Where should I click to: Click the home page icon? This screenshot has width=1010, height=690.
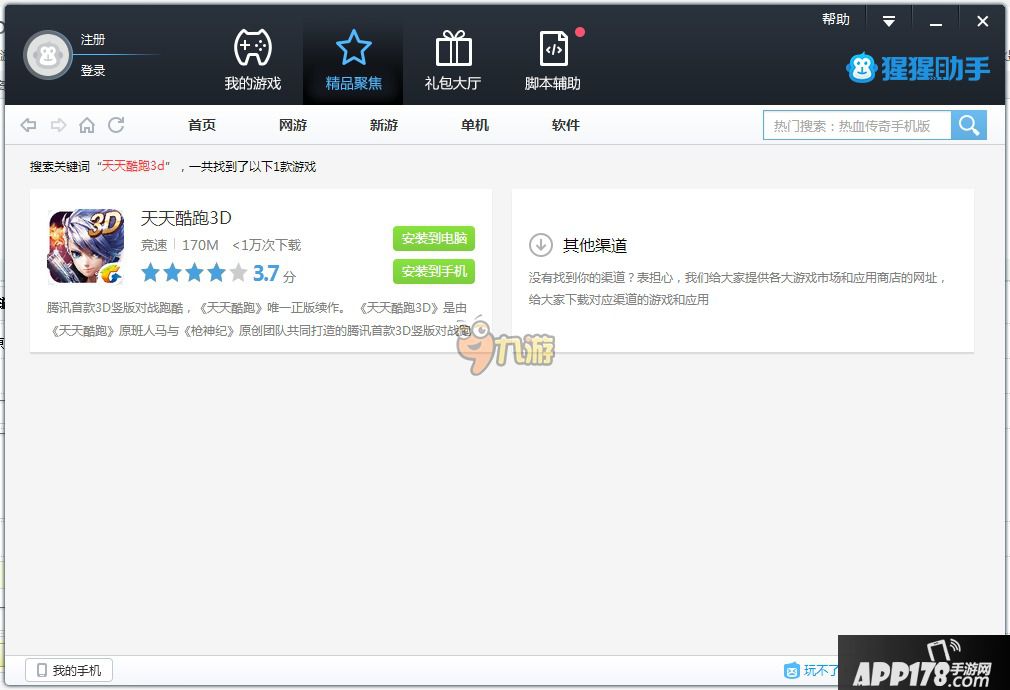[87, 125]
